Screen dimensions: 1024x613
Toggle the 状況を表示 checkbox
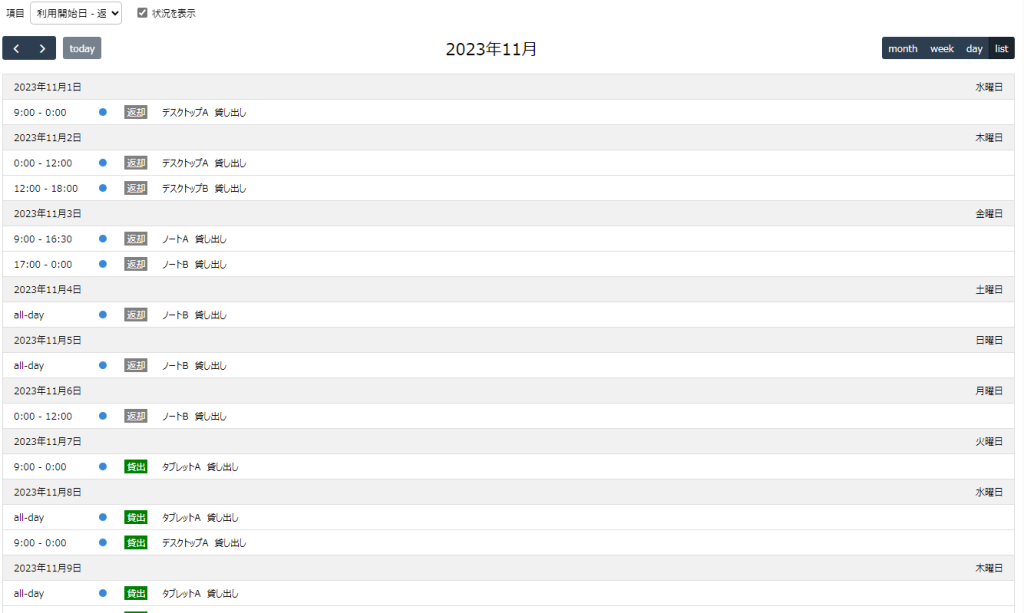click(x=142, y=13)
